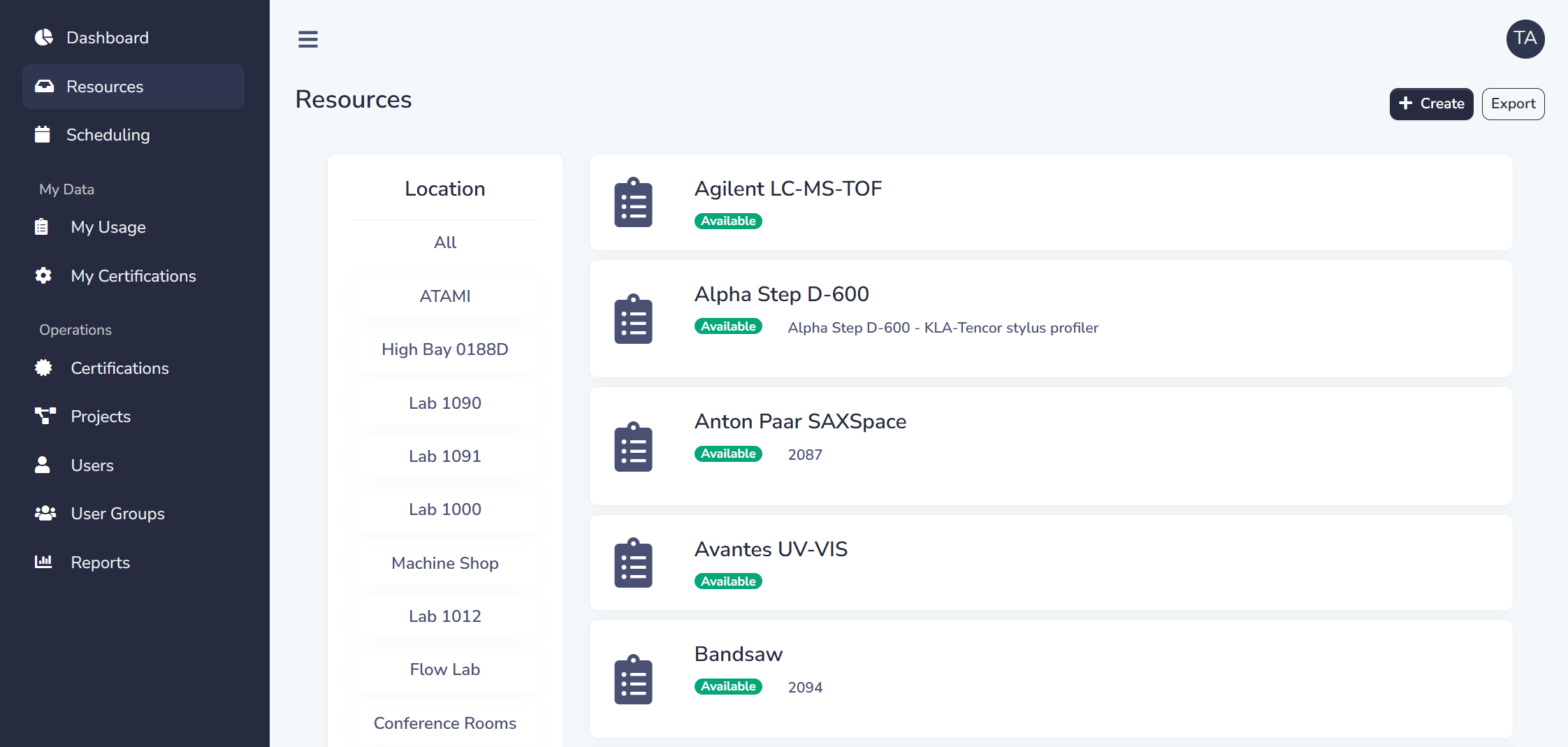1568x747 pixels.
Task: Click the My Usage clipboard icon
Action: coord(42,226)
